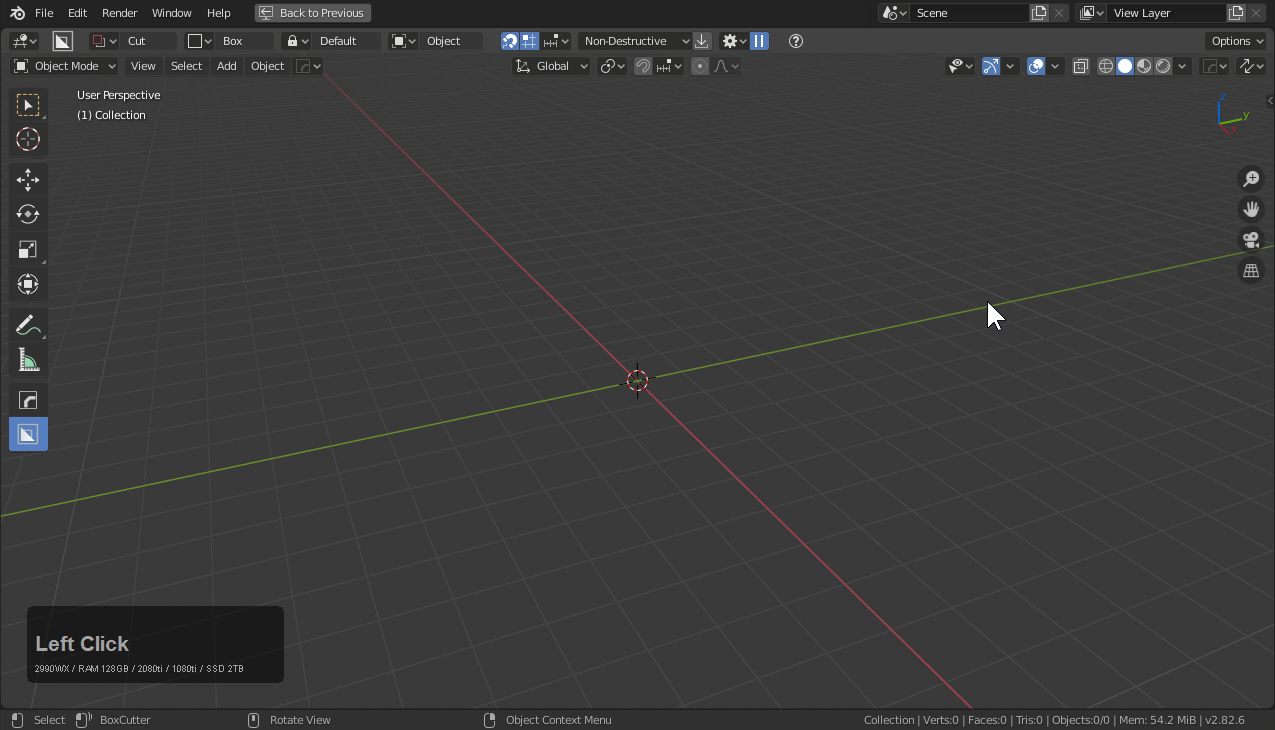Toggle show overlays button
The width and height of the screenshot is (1275, 730).
pyautogui.click(x=1036, y=66)
